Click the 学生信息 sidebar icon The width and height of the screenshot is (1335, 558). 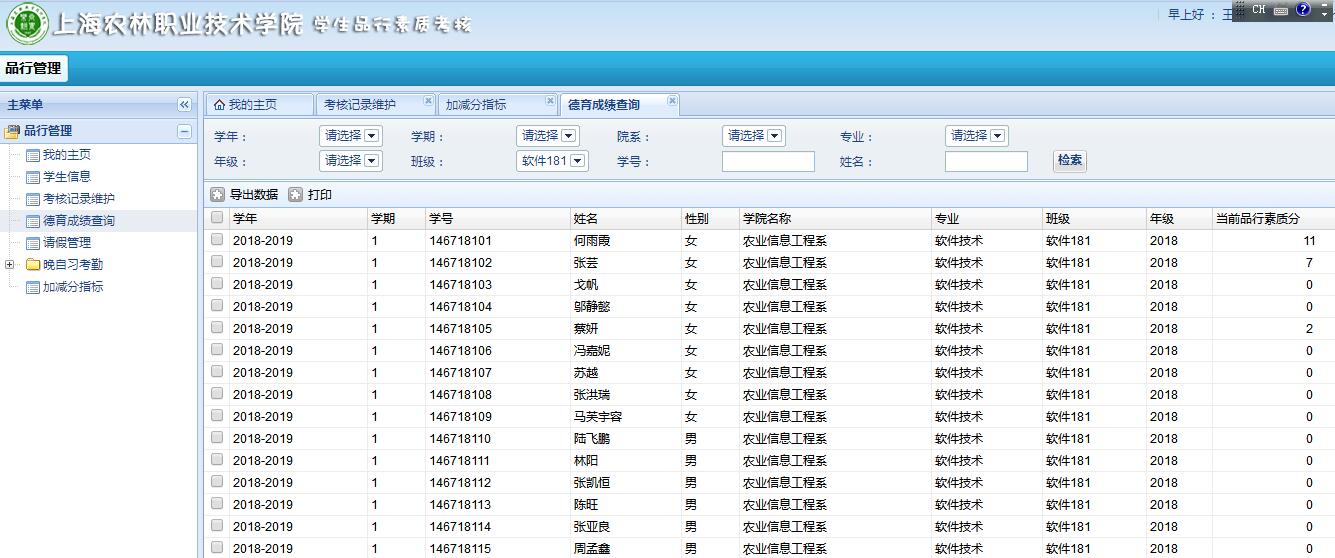[33, 177]
